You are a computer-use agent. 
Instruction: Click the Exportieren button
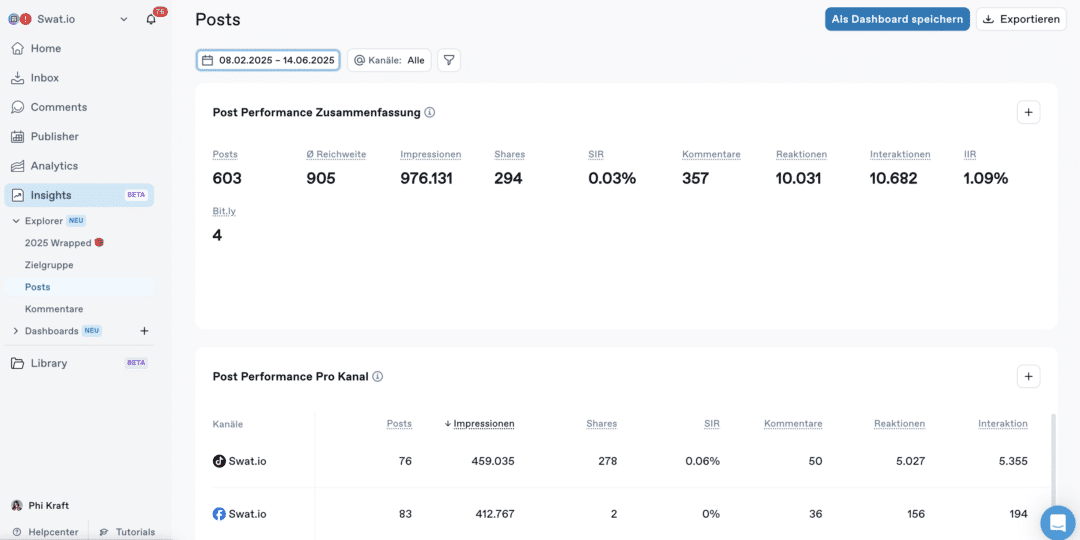1021,19
